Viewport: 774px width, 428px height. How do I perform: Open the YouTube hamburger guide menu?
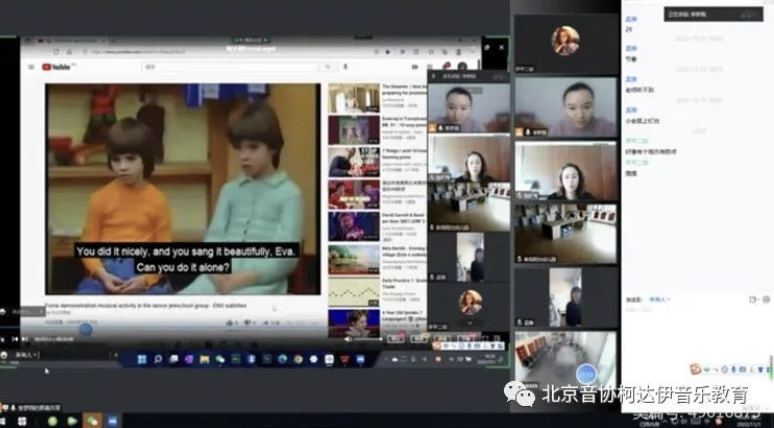[32, 67]
